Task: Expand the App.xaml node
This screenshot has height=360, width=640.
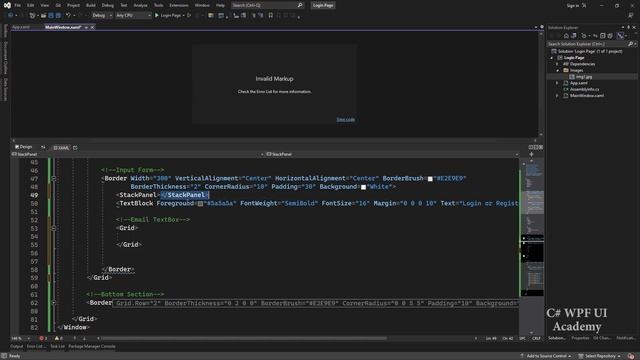Action: pos(557,83)
